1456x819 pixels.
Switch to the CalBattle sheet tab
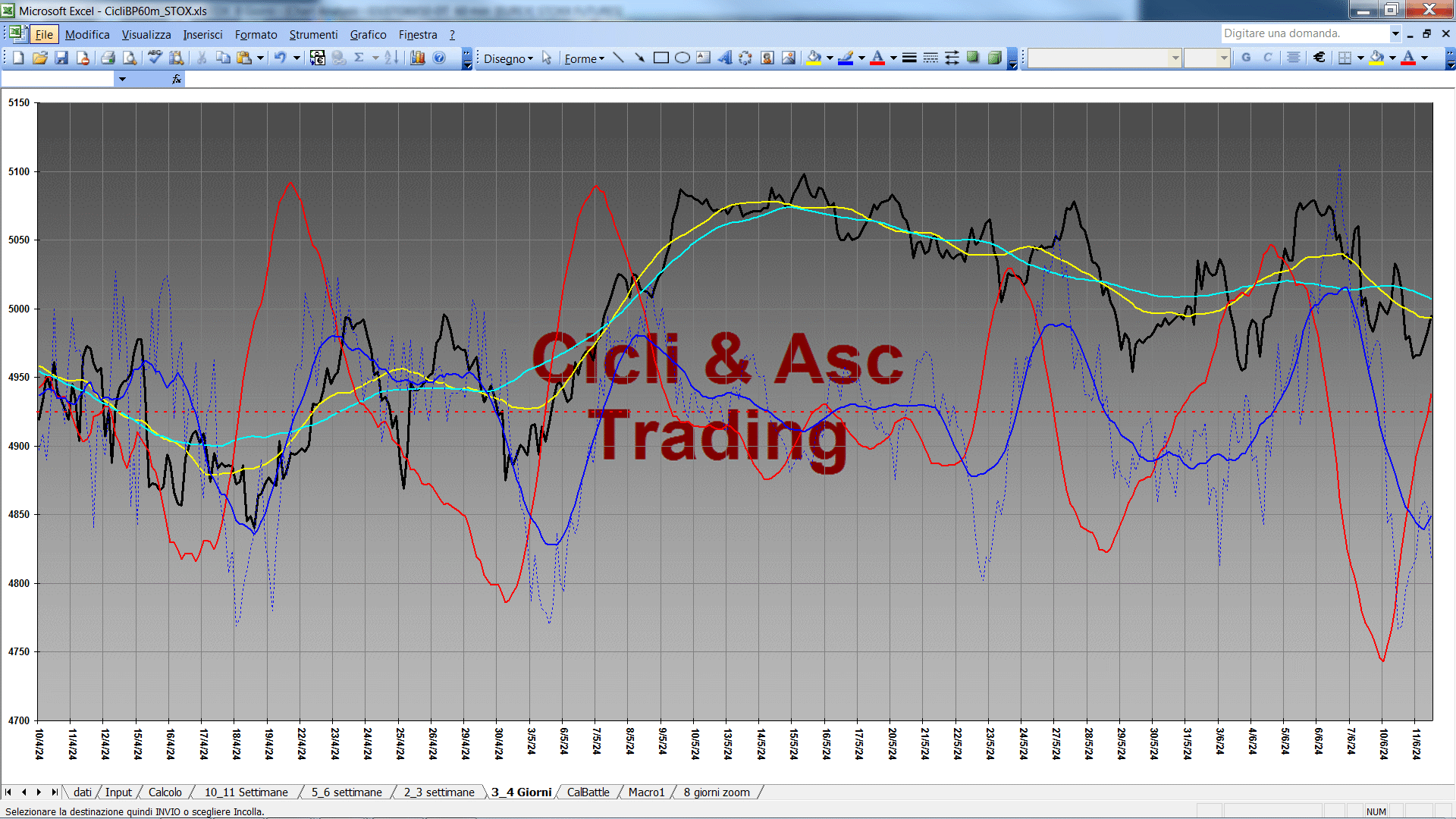click(588, 792)
